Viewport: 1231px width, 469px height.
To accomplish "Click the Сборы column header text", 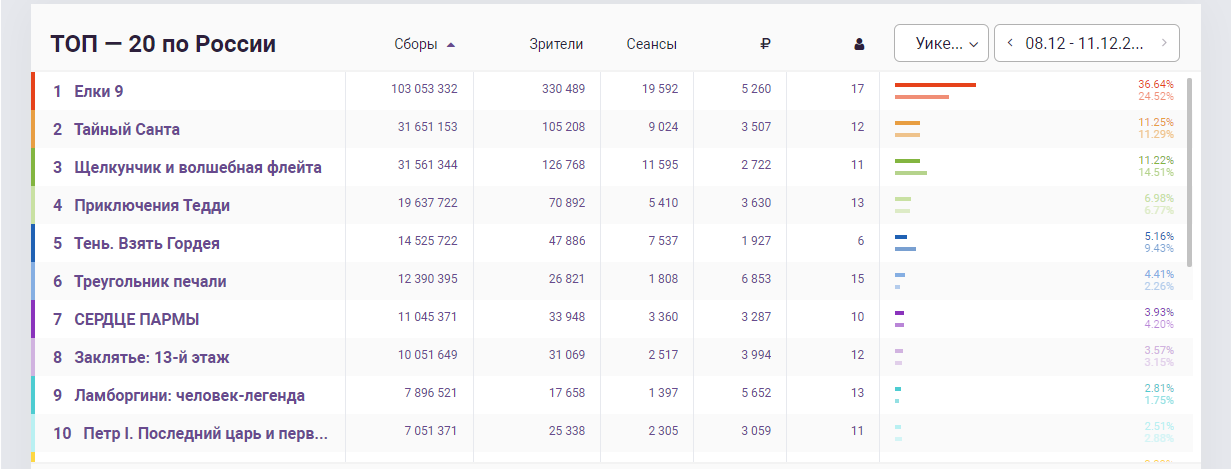I will click(416, 44).
